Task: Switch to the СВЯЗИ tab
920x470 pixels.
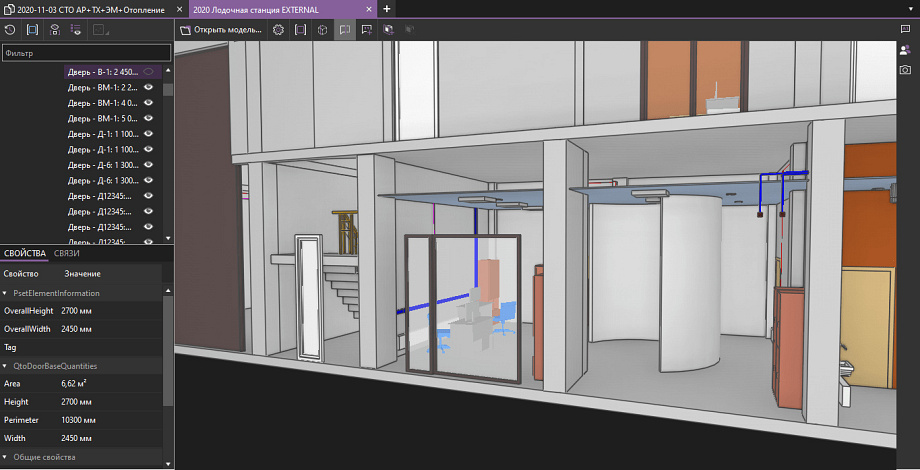Action: [x=67, y=253]
